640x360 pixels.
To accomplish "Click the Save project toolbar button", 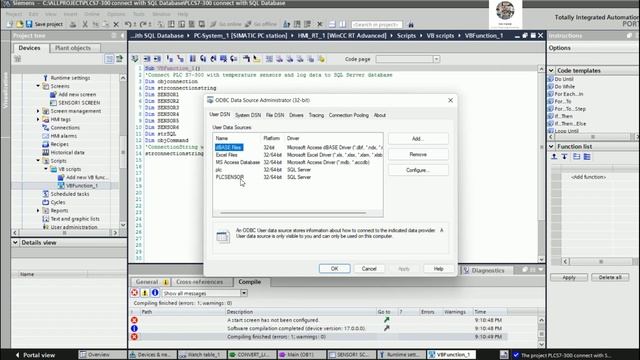I will [x=44, y=24].
